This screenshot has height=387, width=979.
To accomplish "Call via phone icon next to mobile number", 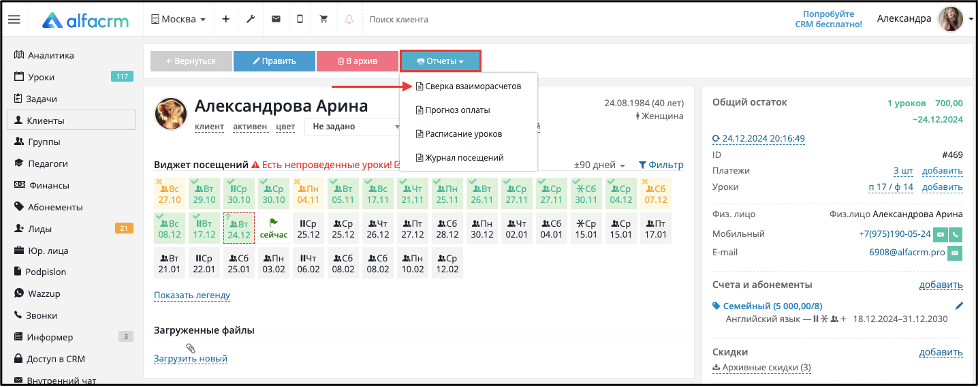I will click(955, 235).
